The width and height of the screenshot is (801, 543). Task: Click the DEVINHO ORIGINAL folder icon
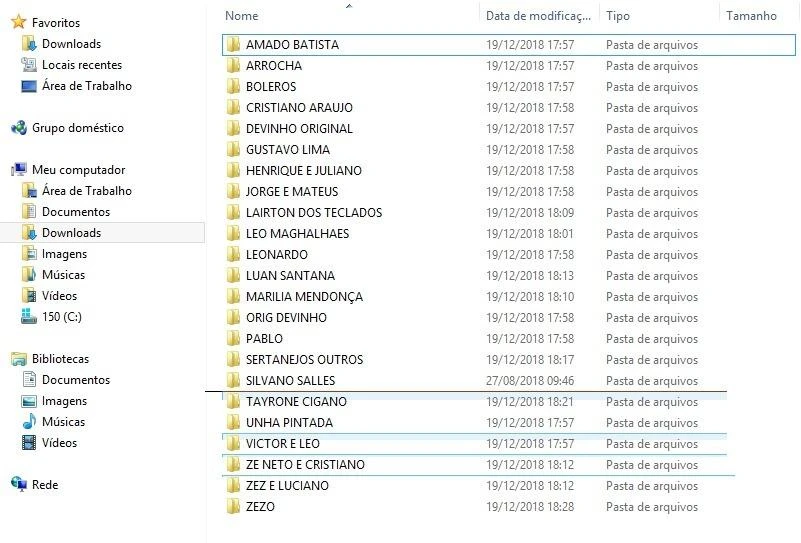click(233, 128)
